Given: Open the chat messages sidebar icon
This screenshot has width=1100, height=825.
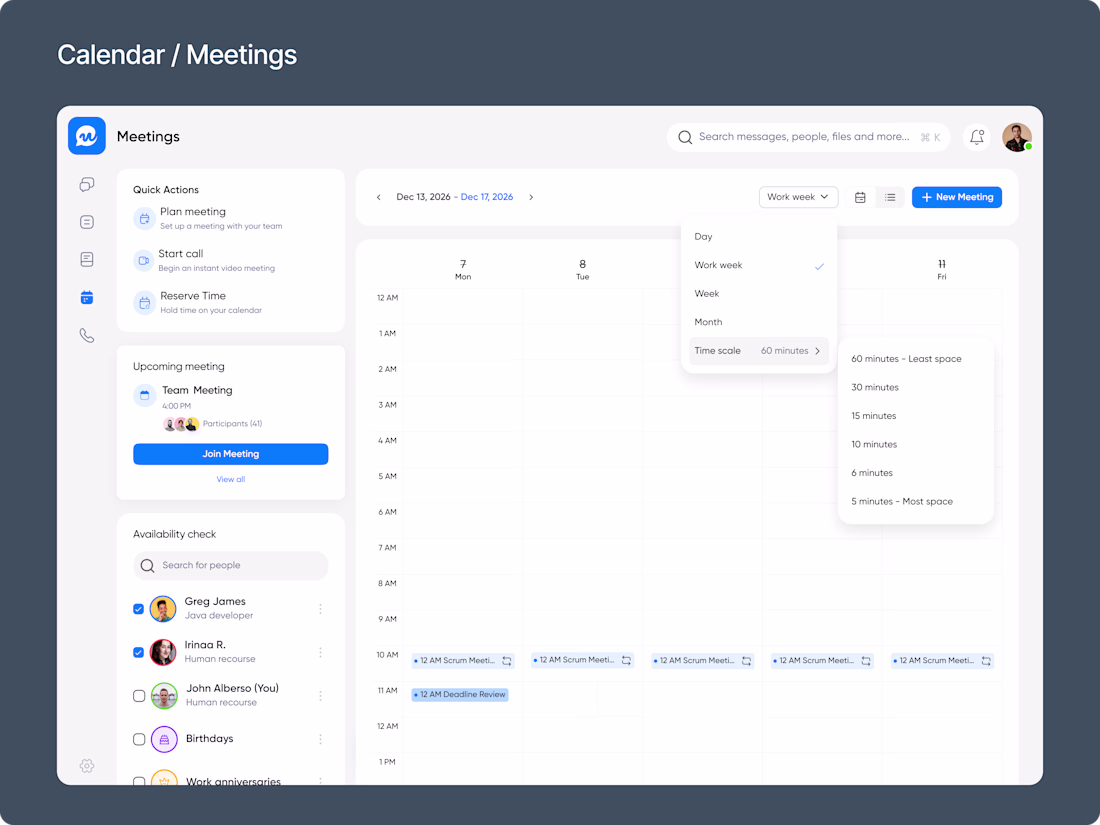Looking at the screenshot, I should 87,185.
